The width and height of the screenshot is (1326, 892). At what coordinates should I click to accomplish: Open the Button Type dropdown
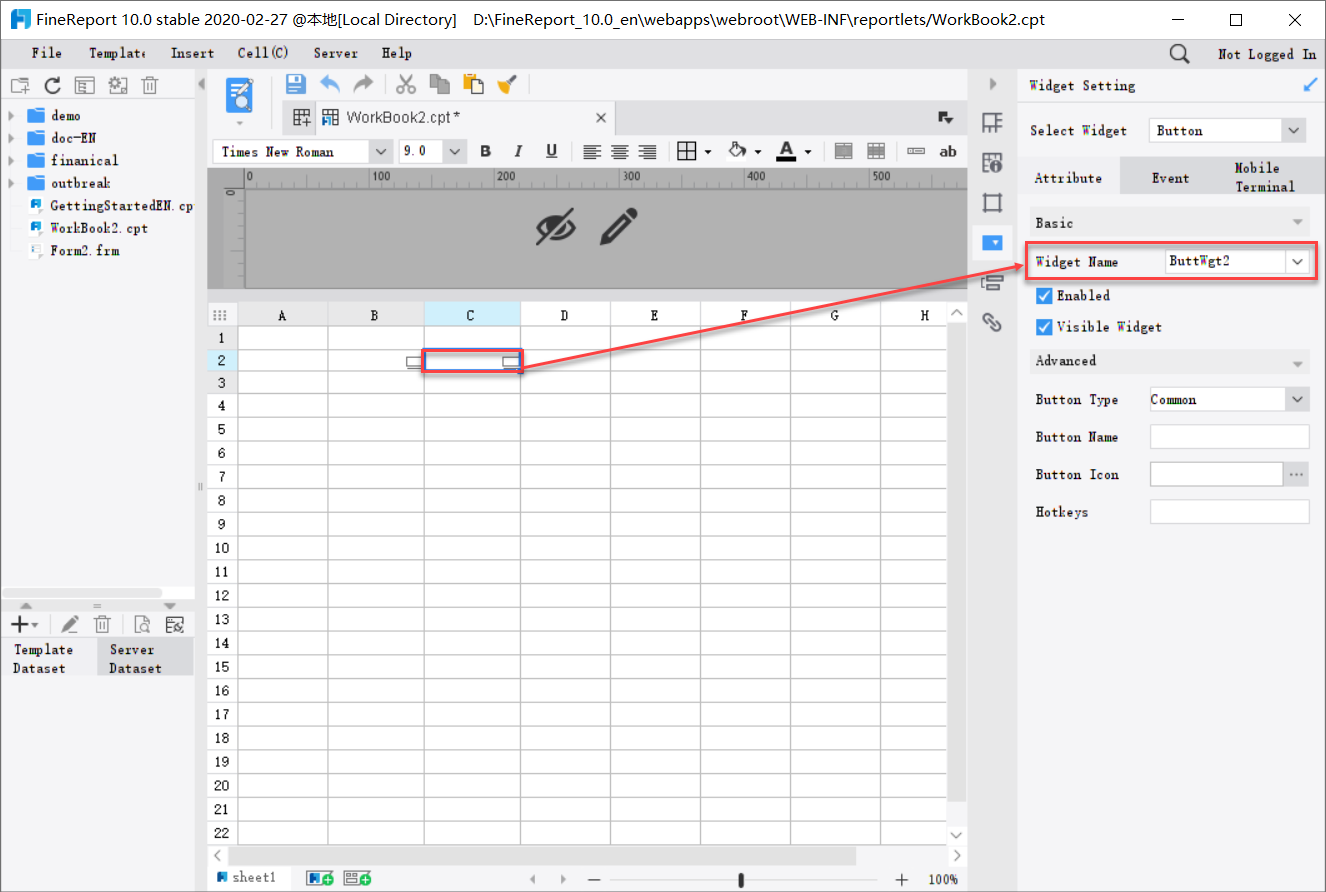(x=1297, y=399)
